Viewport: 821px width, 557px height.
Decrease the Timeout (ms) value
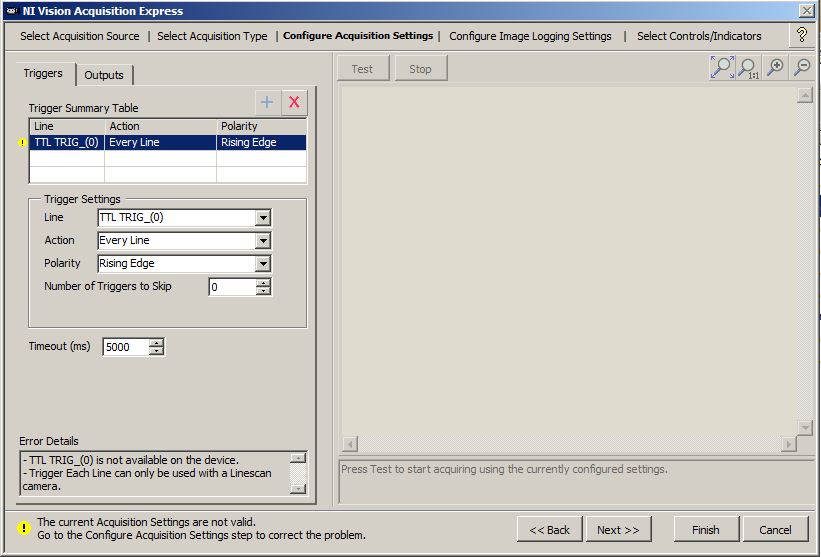pyautogui.click(x=156, y=351)
